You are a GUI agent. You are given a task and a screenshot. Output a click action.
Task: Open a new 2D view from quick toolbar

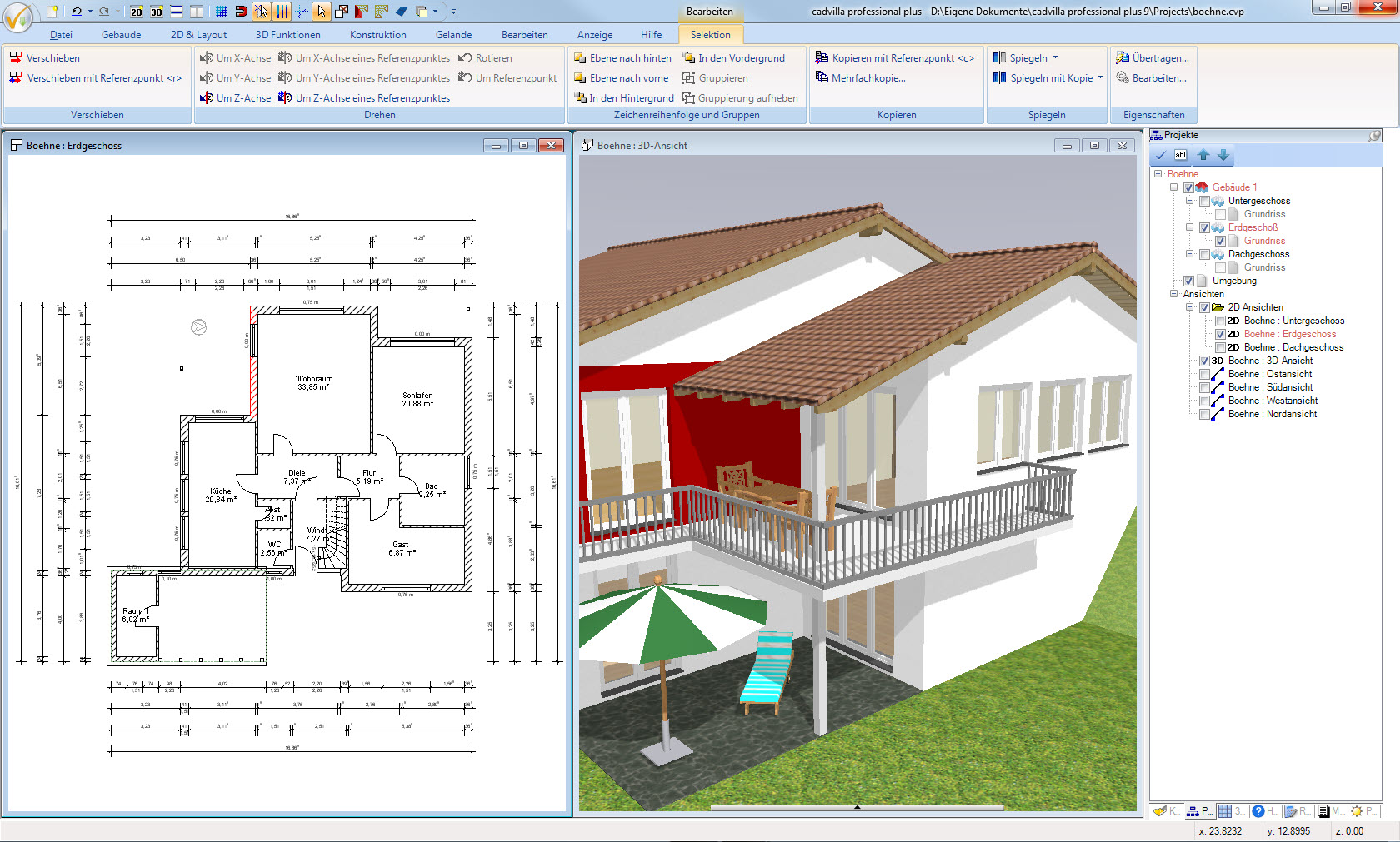[x=137, y=12]
